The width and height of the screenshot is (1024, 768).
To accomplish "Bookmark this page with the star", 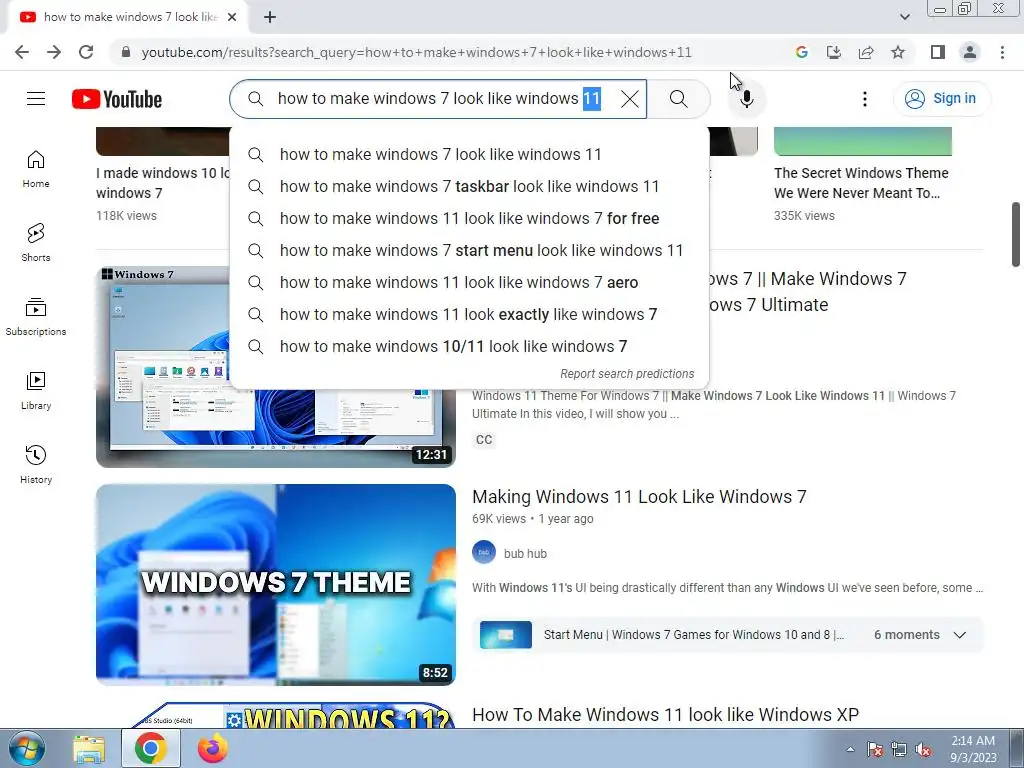I will click(898, 52).
